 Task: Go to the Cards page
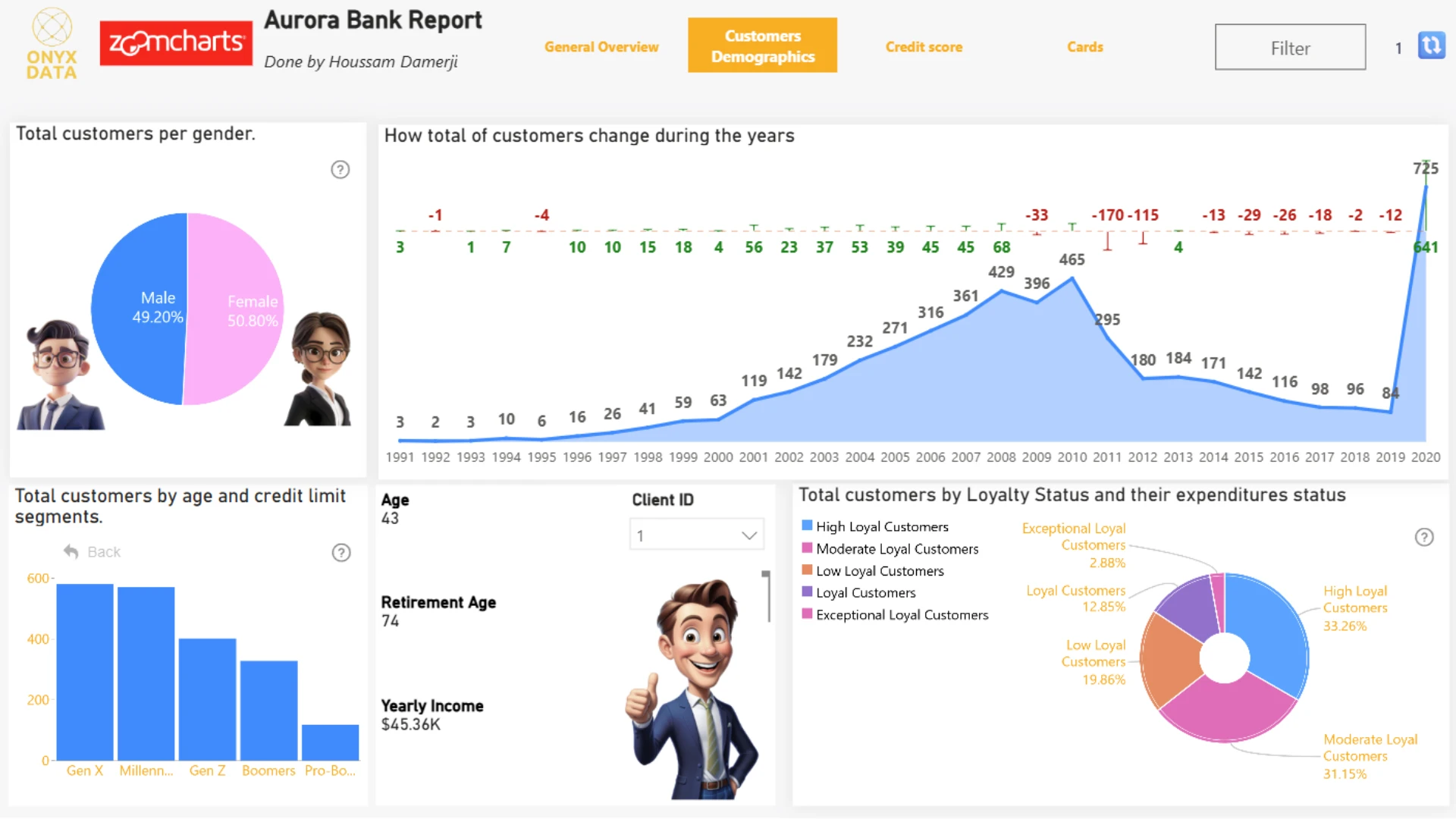point(1084,47)
